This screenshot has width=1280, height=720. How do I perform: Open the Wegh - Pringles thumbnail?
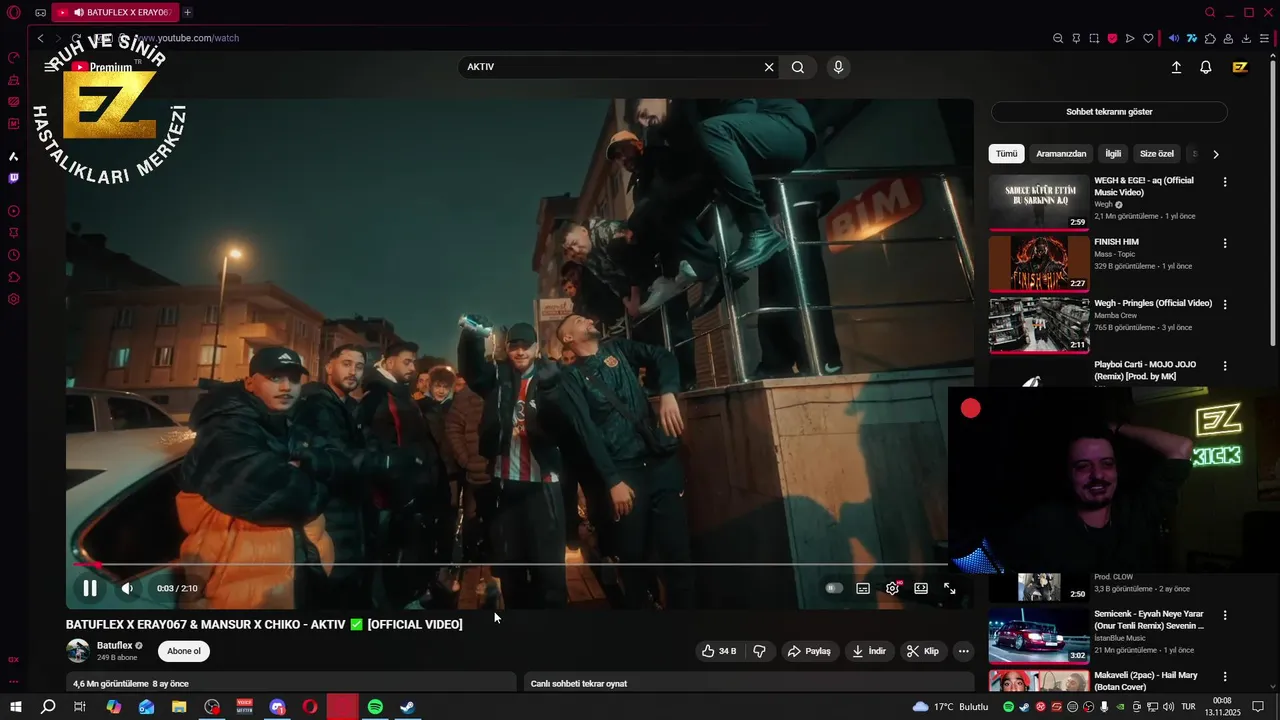pyautogui.click(x=1039, y=325)
